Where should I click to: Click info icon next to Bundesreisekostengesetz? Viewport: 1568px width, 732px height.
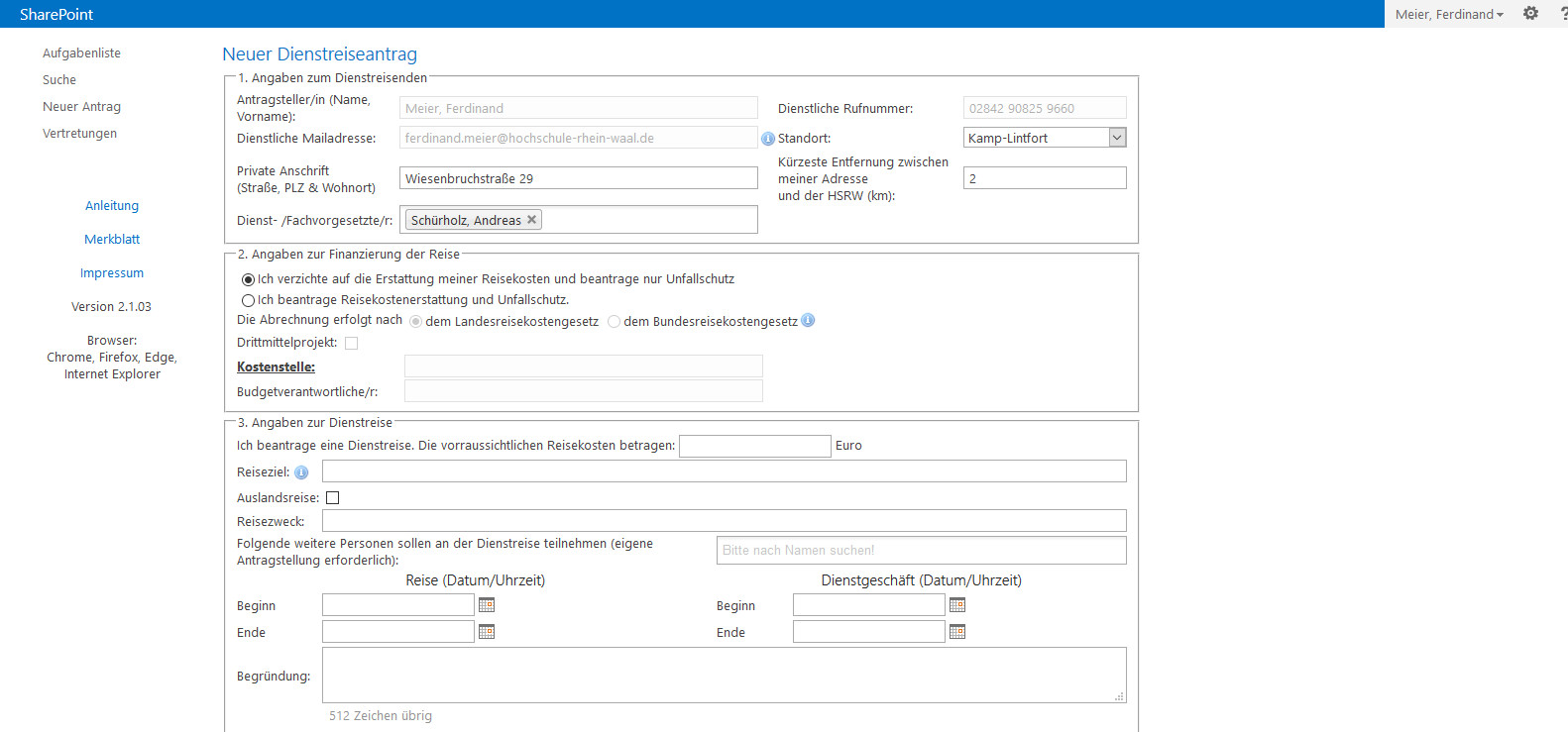tap(808, 320)
